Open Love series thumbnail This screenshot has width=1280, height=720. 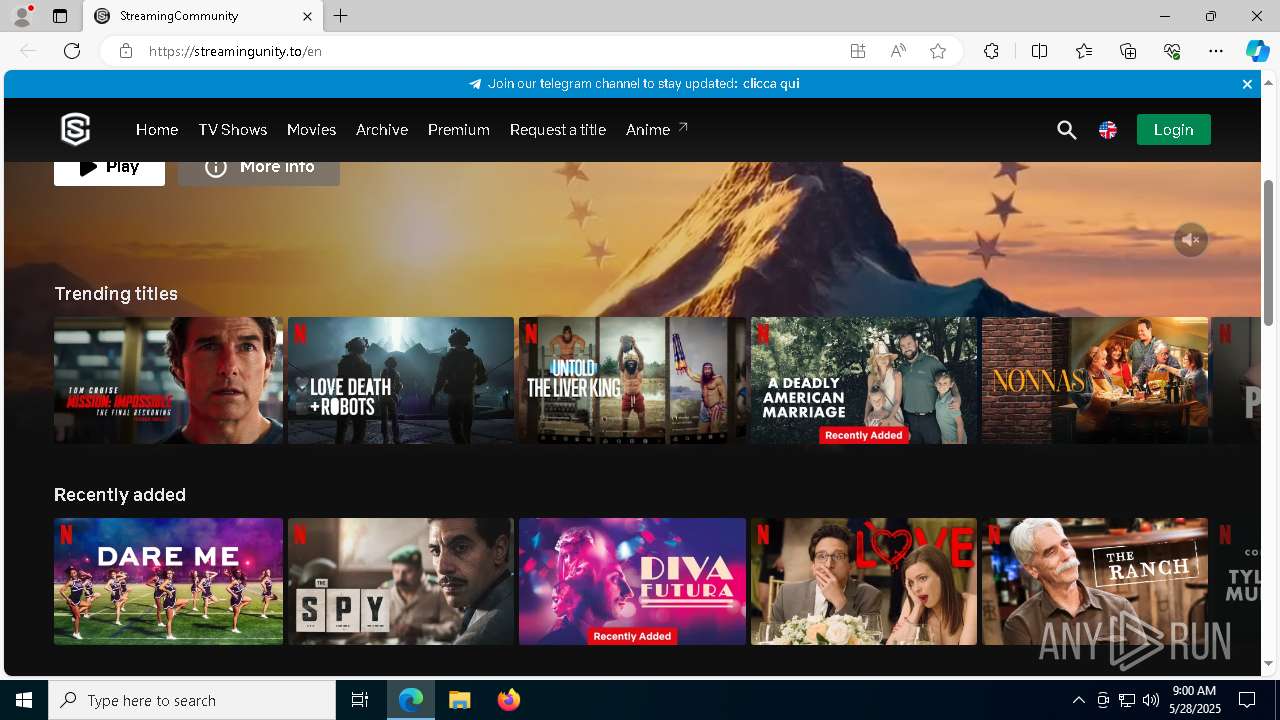(x=864, y=581)
